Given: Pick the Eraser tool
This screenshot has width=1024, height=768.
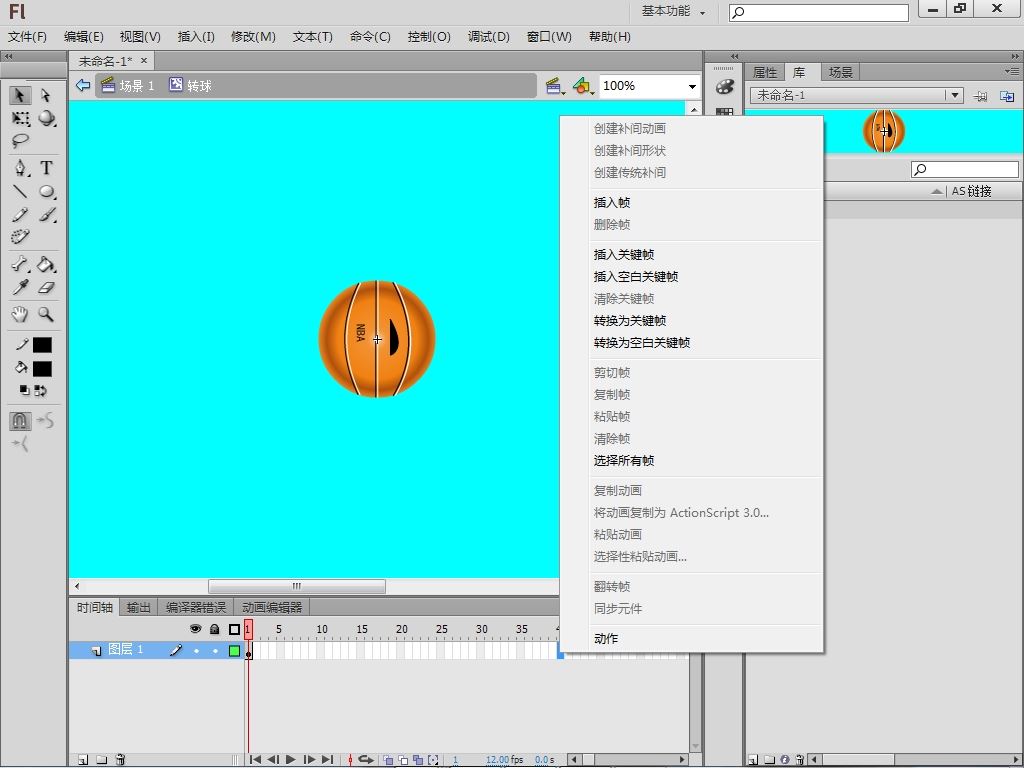Looking at the screenshot, I should (46, 288).
